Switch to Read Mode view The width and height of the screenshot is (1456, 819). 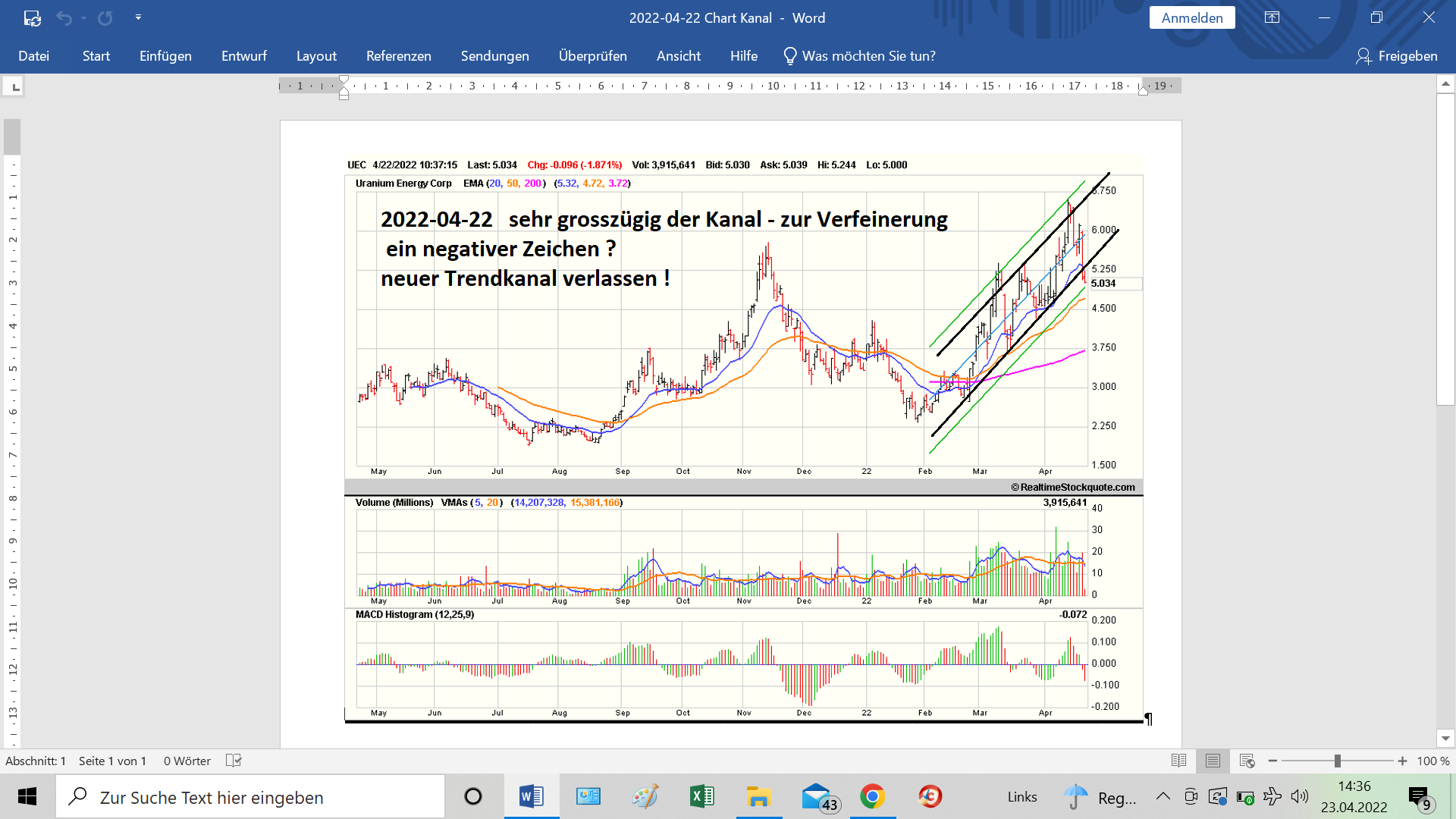pyautogui.click(x=1178, y=761)
